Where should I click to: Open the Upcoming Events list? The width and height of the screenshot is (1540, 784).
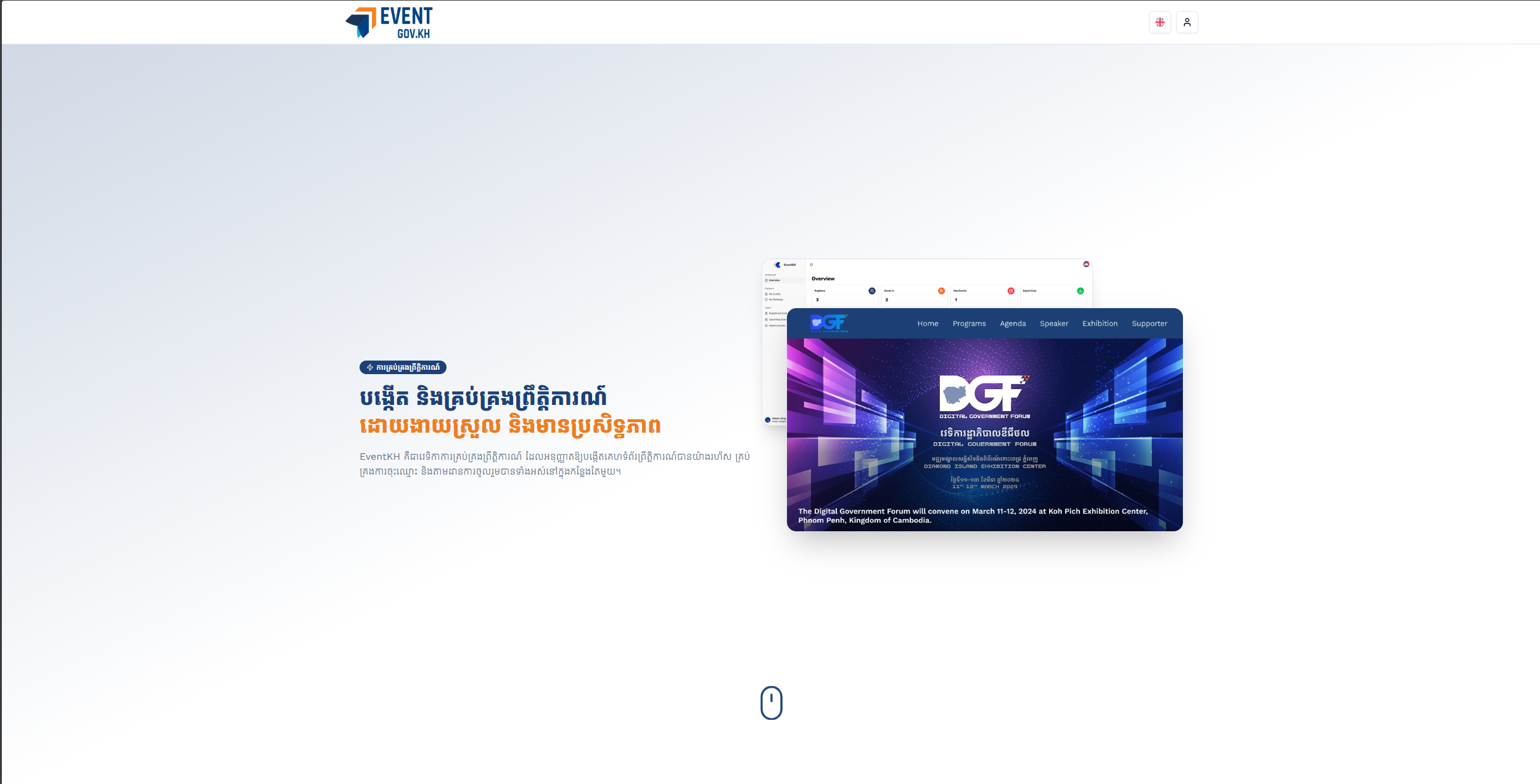pos(776,319)
